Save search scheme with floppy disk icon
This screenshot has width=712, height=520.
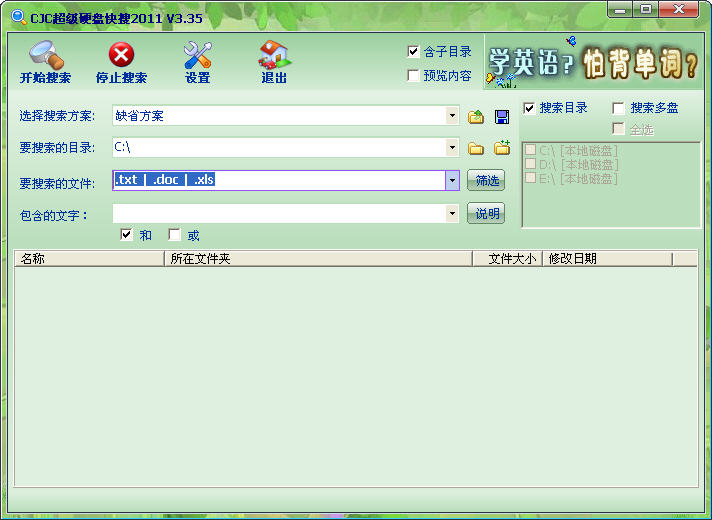click(502, 117)
